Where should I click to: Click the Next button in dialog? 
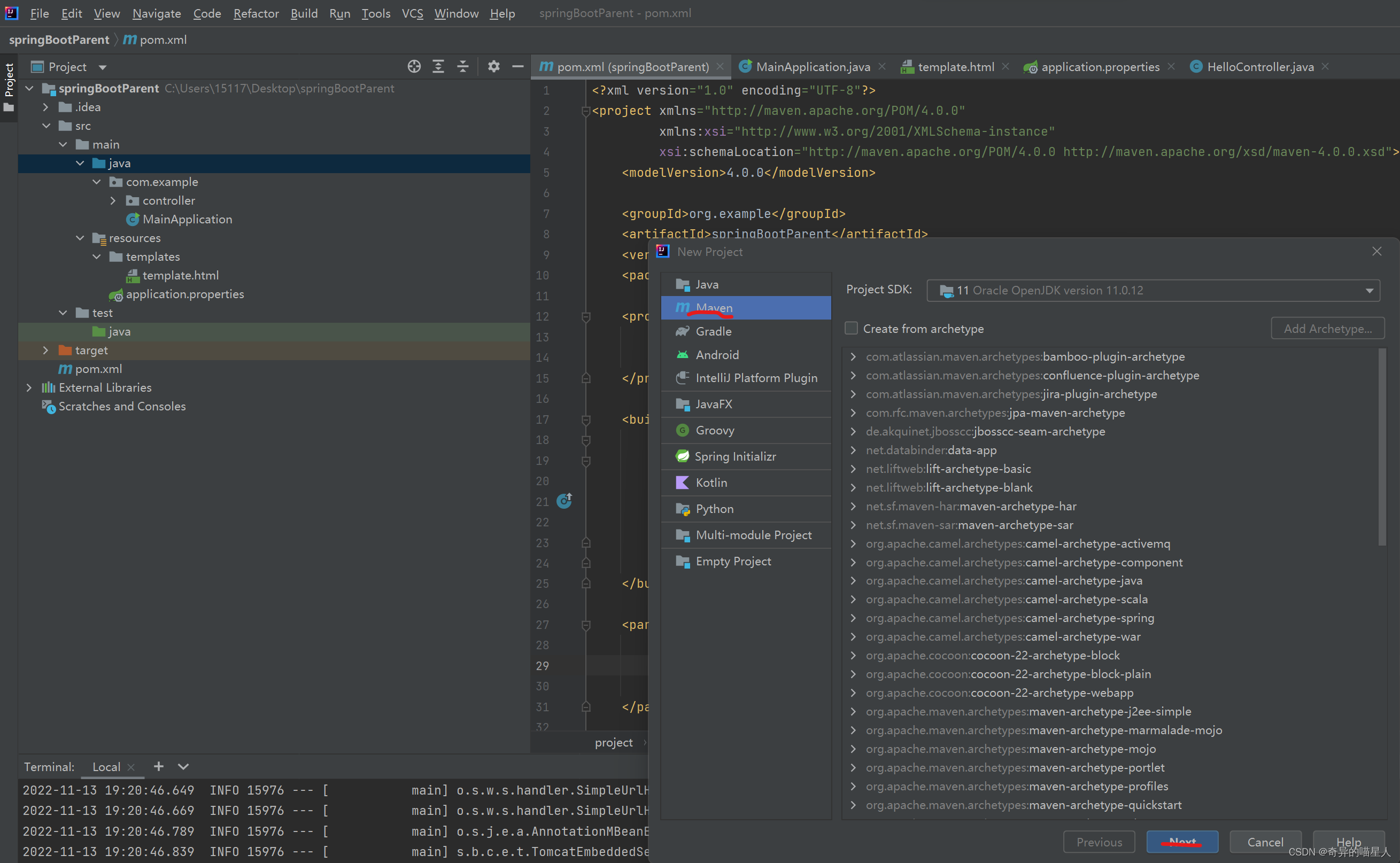[1182, 841]
